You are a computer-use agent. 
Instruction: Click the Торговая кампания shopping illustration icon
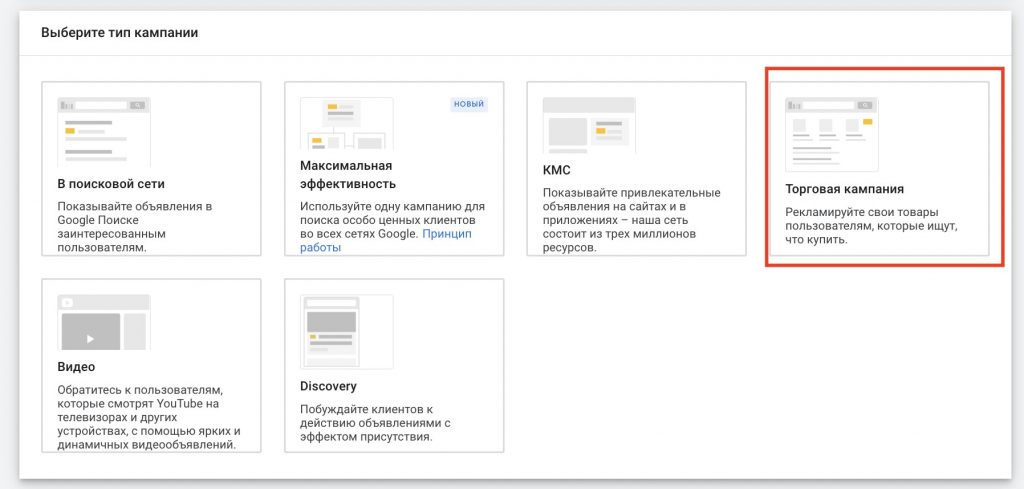(831, 134)
